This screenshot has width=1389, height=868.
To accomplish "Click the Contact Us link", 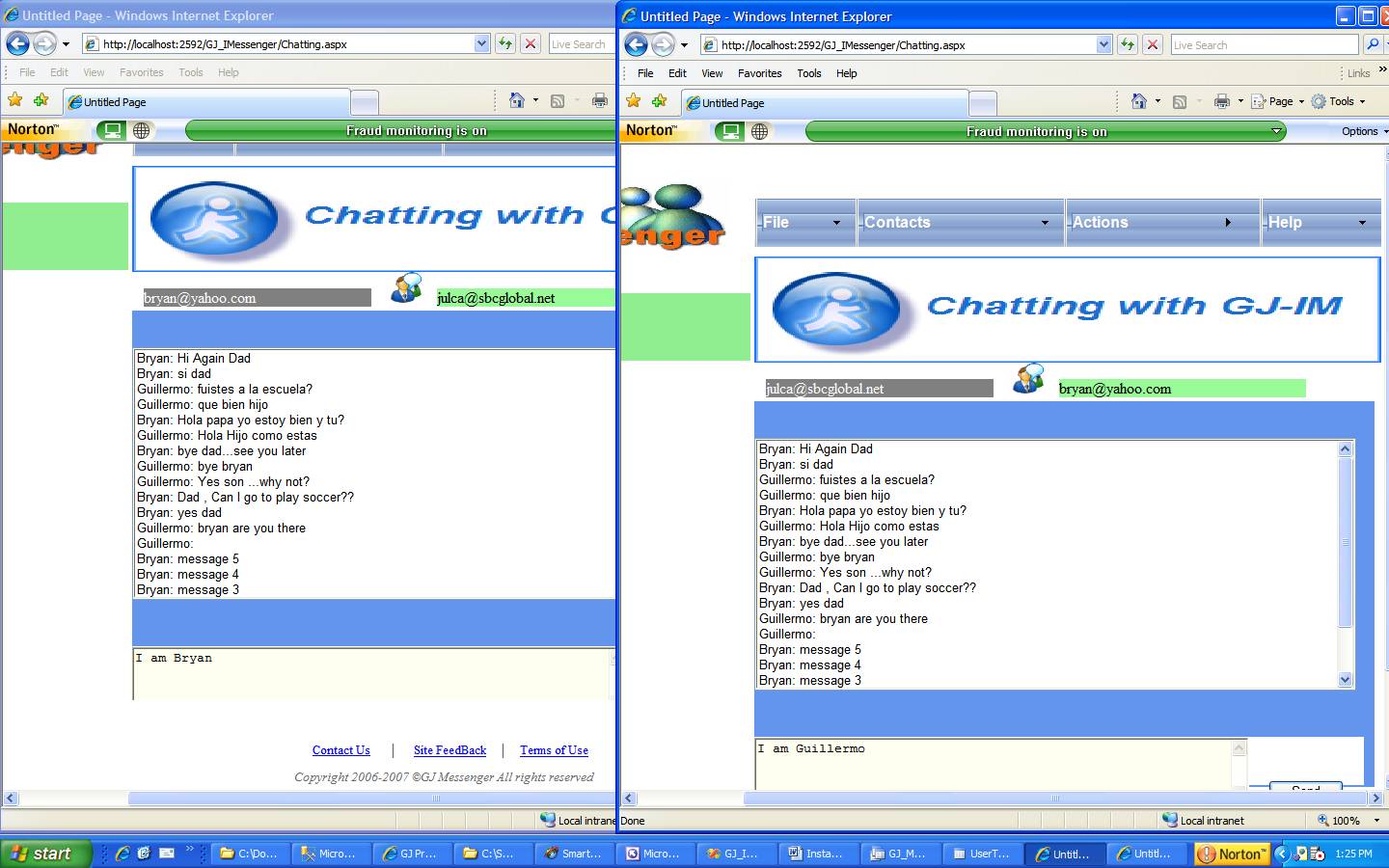I will click(340, 750).
